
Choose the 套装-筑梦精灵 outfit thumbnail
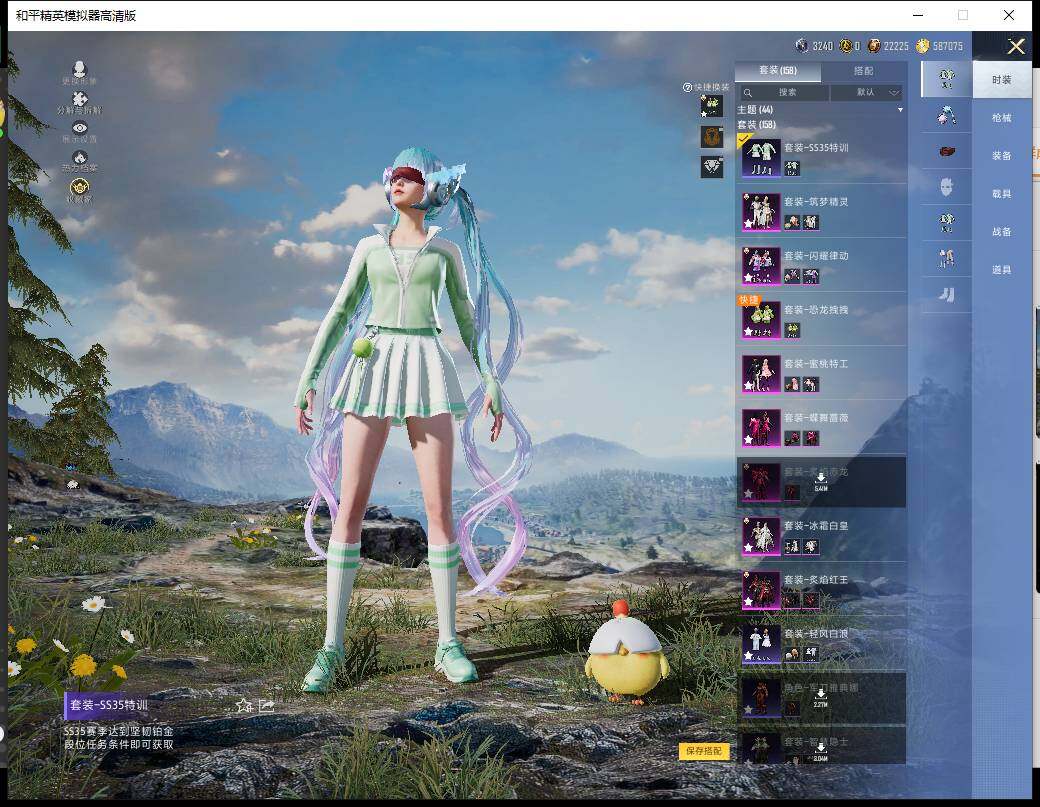(762, 211)
